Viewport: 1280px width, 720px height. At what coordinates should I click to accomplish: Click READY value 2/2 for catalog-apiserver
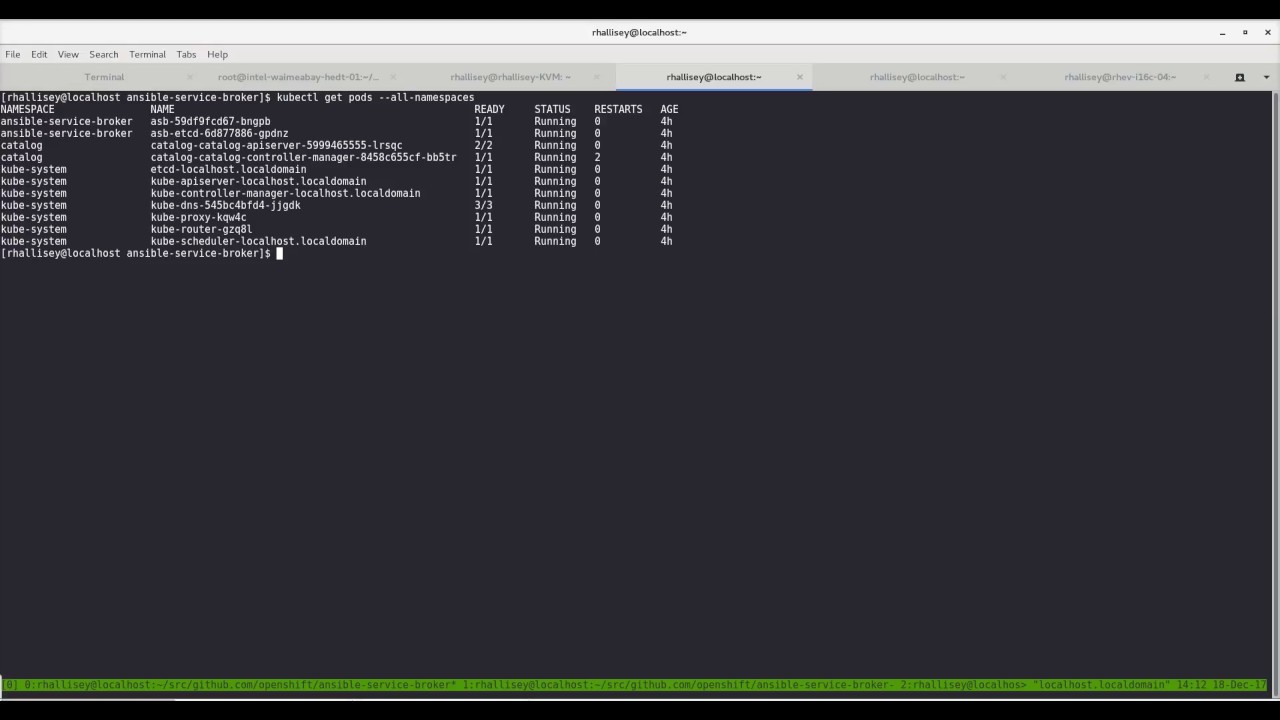pos(483,145)
